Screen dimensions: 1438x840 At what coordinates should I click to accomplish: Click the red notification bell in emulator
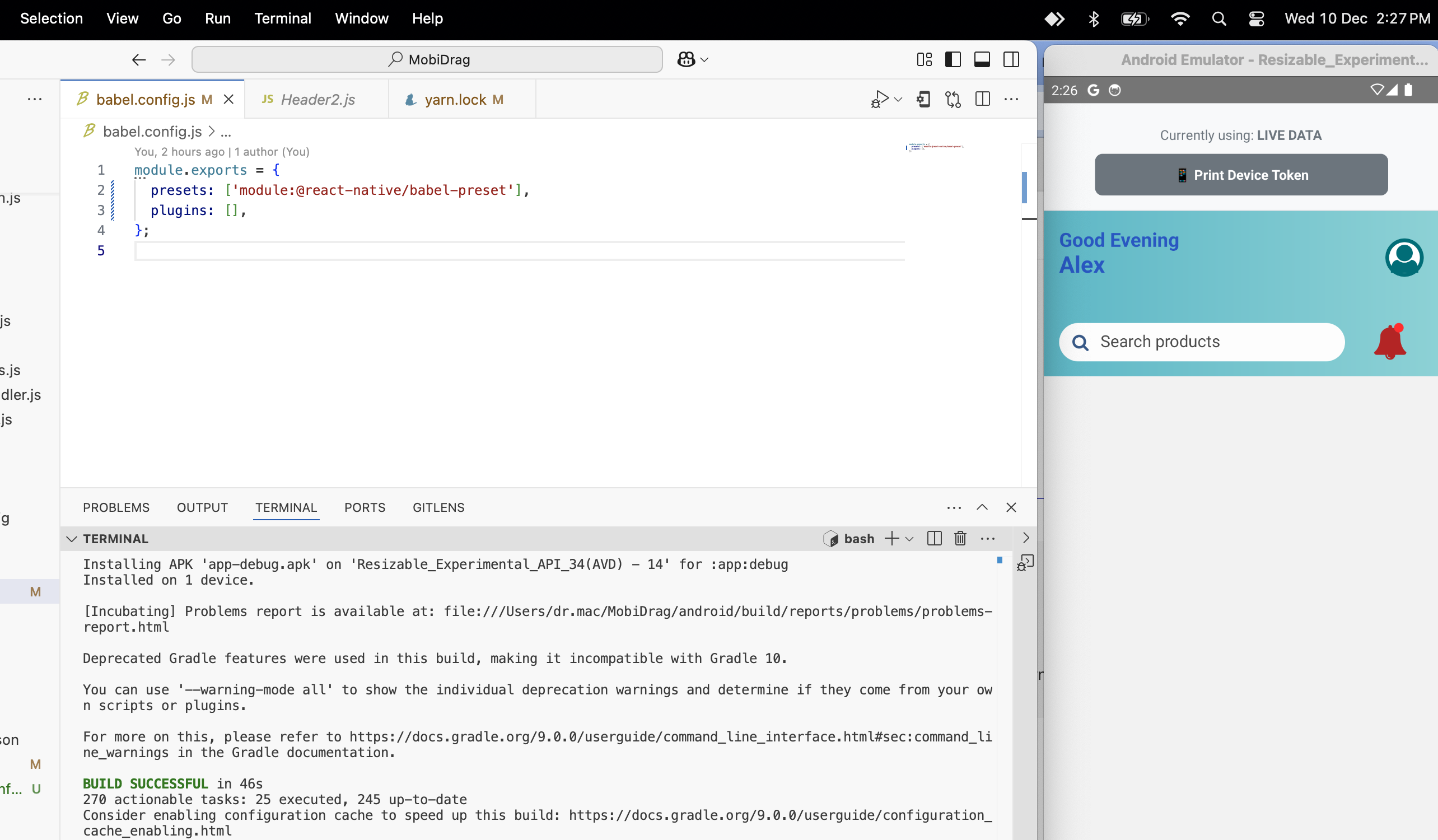click(x=1390, y=342)
